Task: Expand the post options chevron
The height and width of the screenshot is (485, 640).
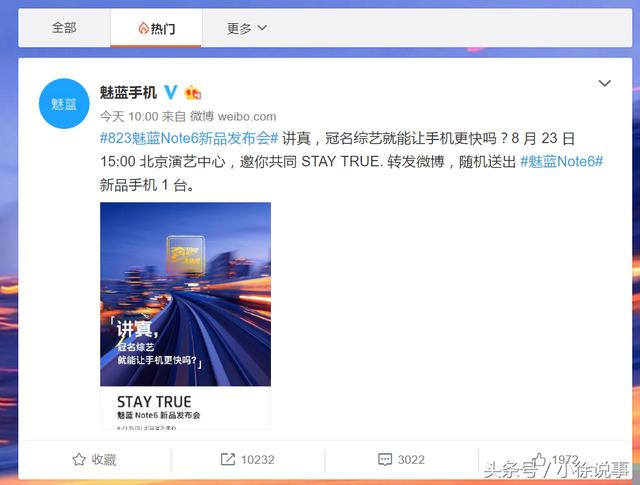Action: [604, 83]
